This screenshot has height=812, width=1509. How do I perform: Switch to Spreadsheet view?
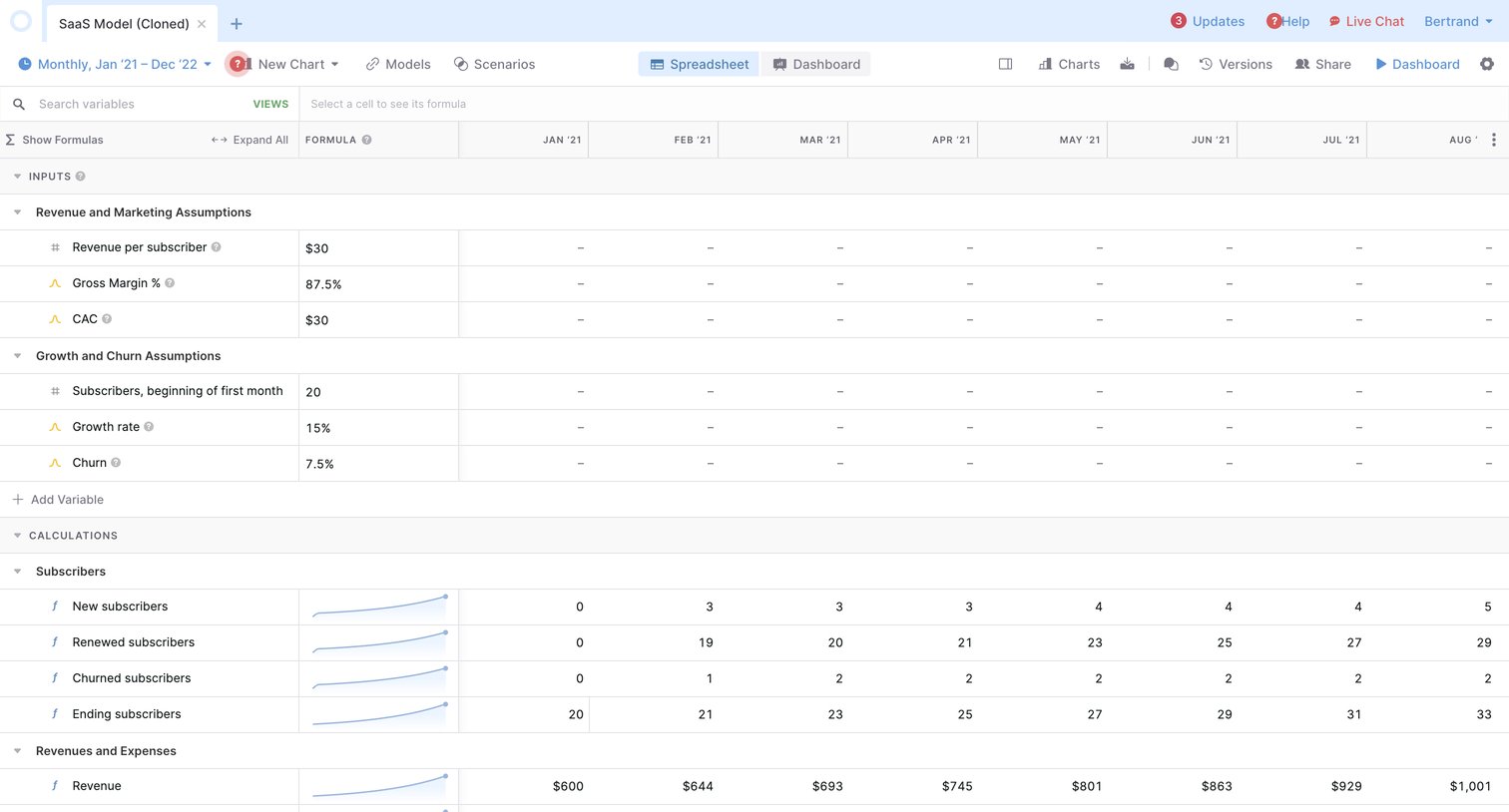699,64
